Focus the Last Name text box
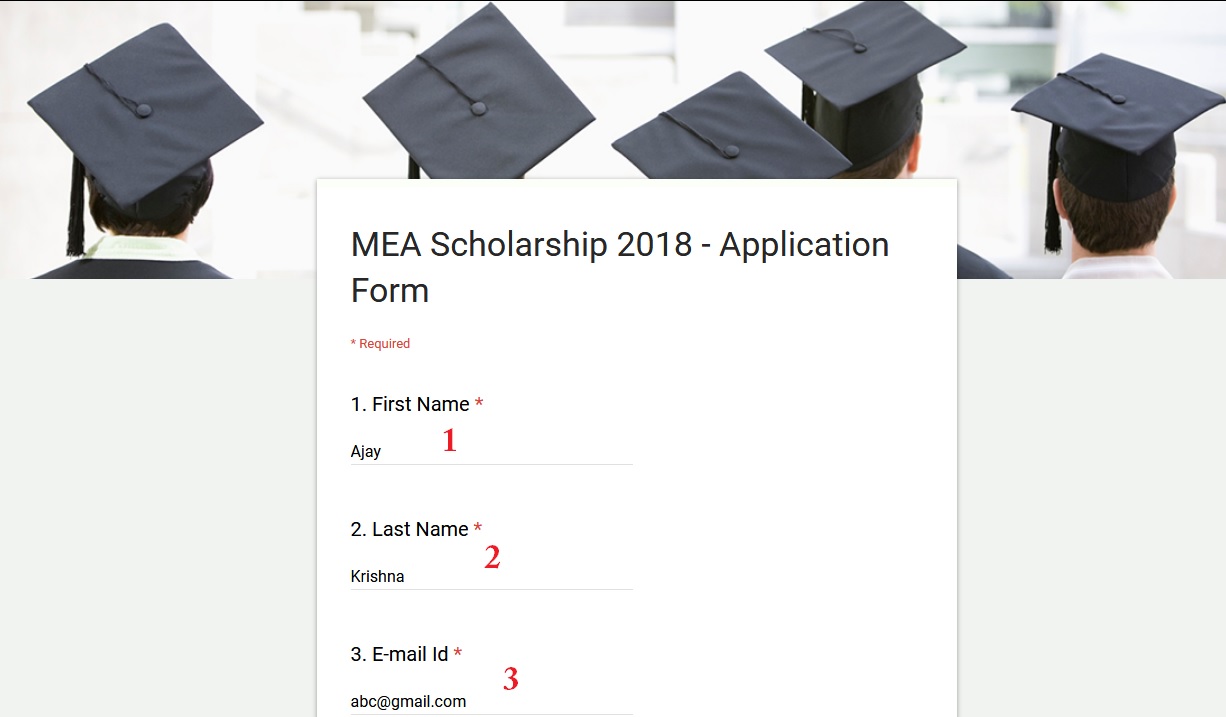 click(x=490, y=576)
